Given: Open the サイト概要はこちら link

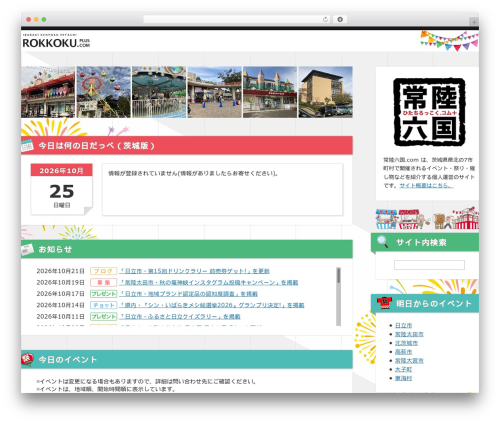Looking at the screenshot, I should tap(426, 185).
